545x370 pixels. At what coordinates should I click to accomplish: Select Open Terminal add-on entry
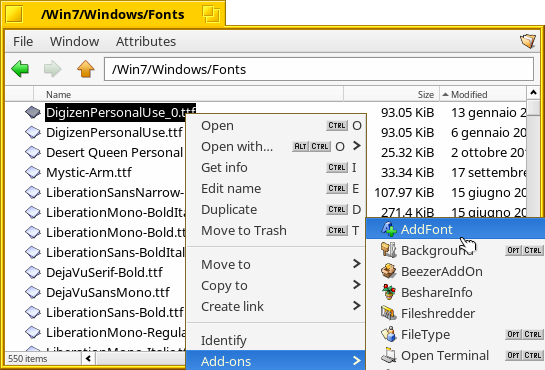pos(456,355)
